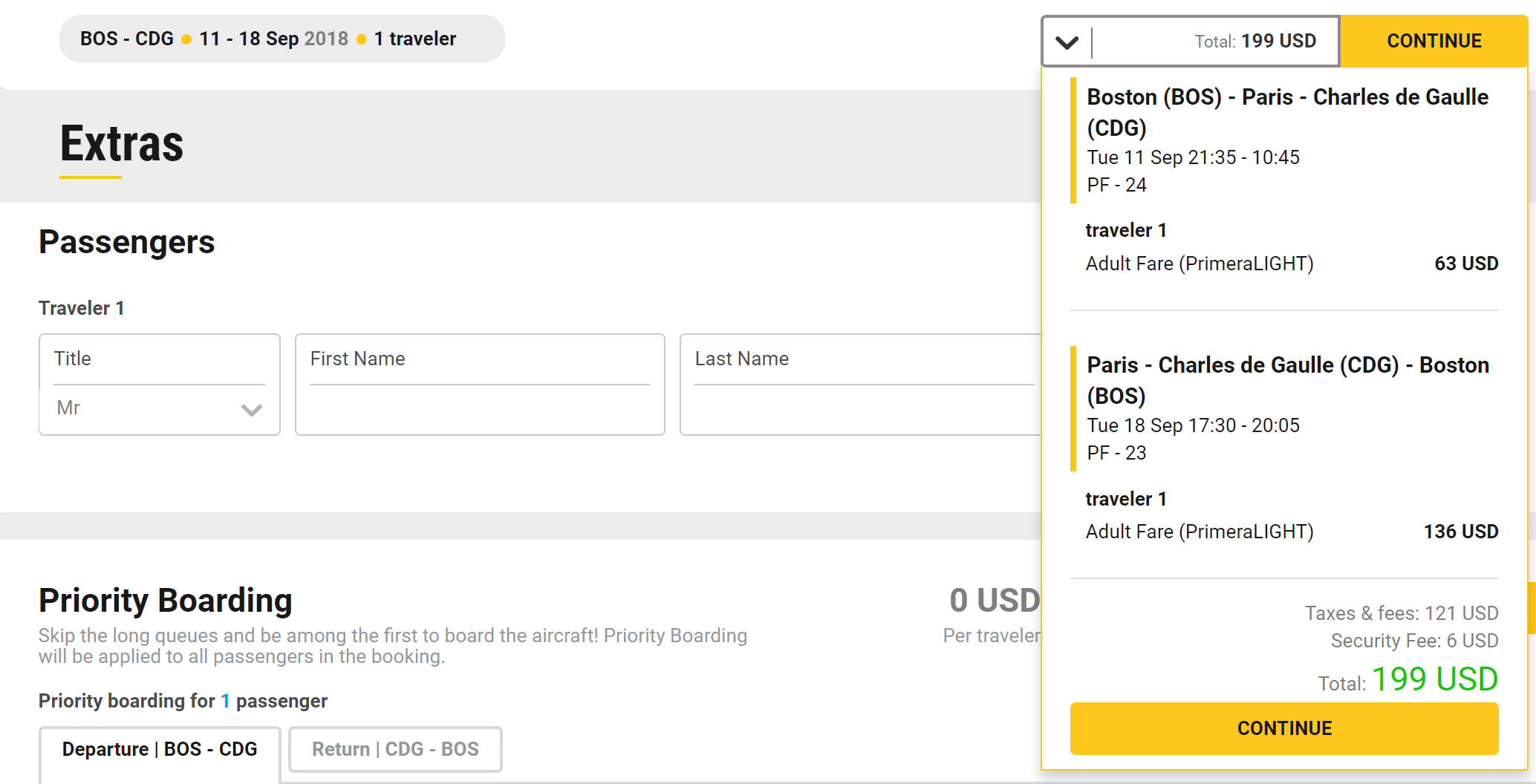Click the Priority Boarding heading
This screenshot has height=784, width=1536.
(165, 600)
